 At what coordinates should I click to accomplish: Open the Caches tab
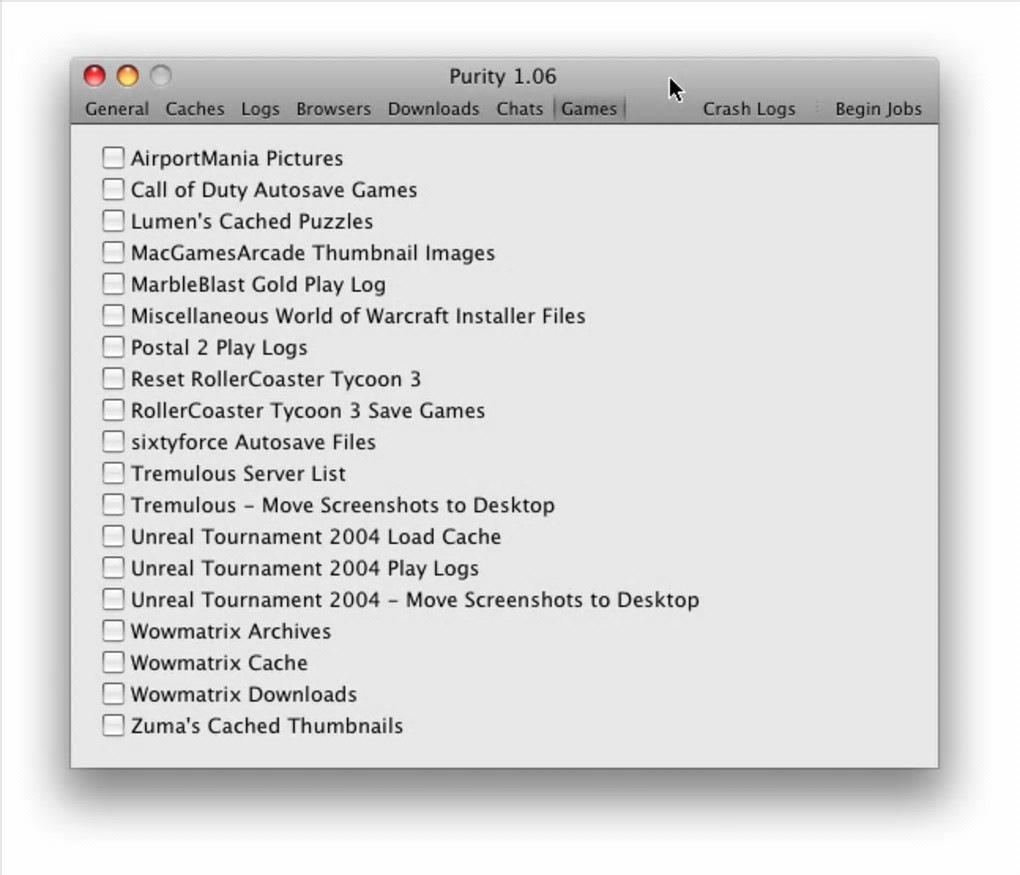pos(195,109)
